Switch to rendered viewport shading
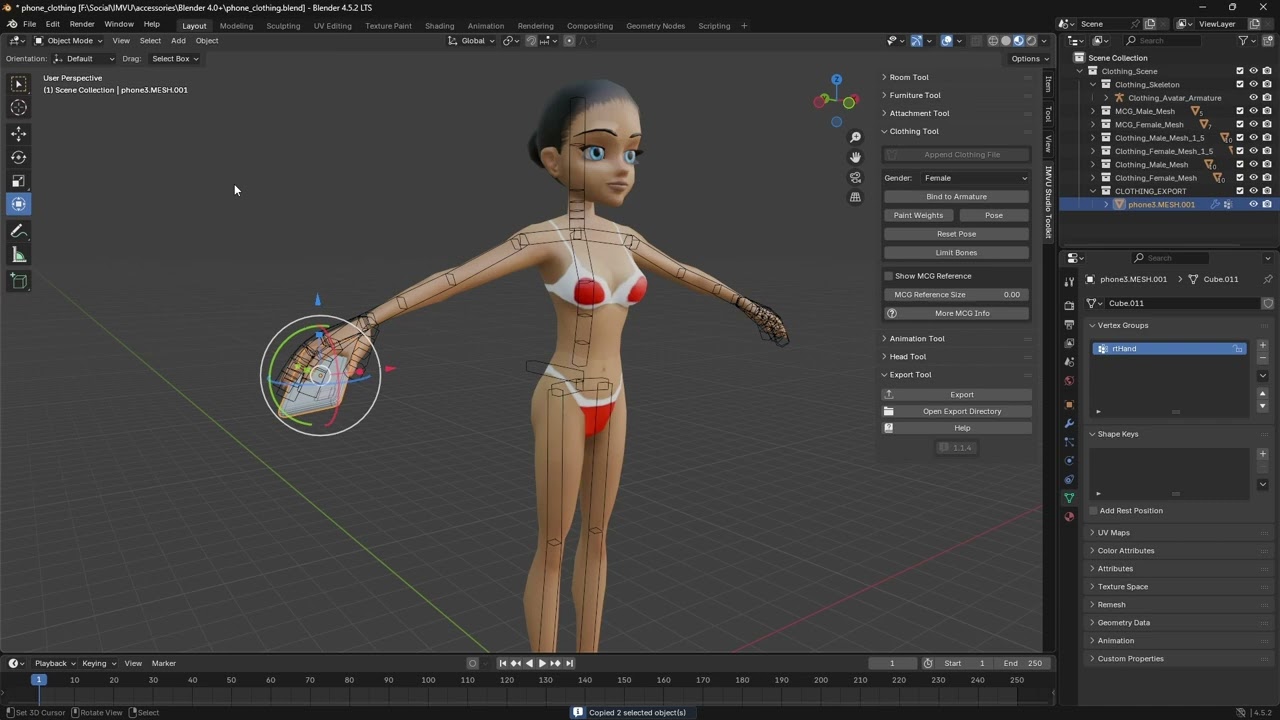Viewport: 1280px width, 720px height. [1031, 41]
